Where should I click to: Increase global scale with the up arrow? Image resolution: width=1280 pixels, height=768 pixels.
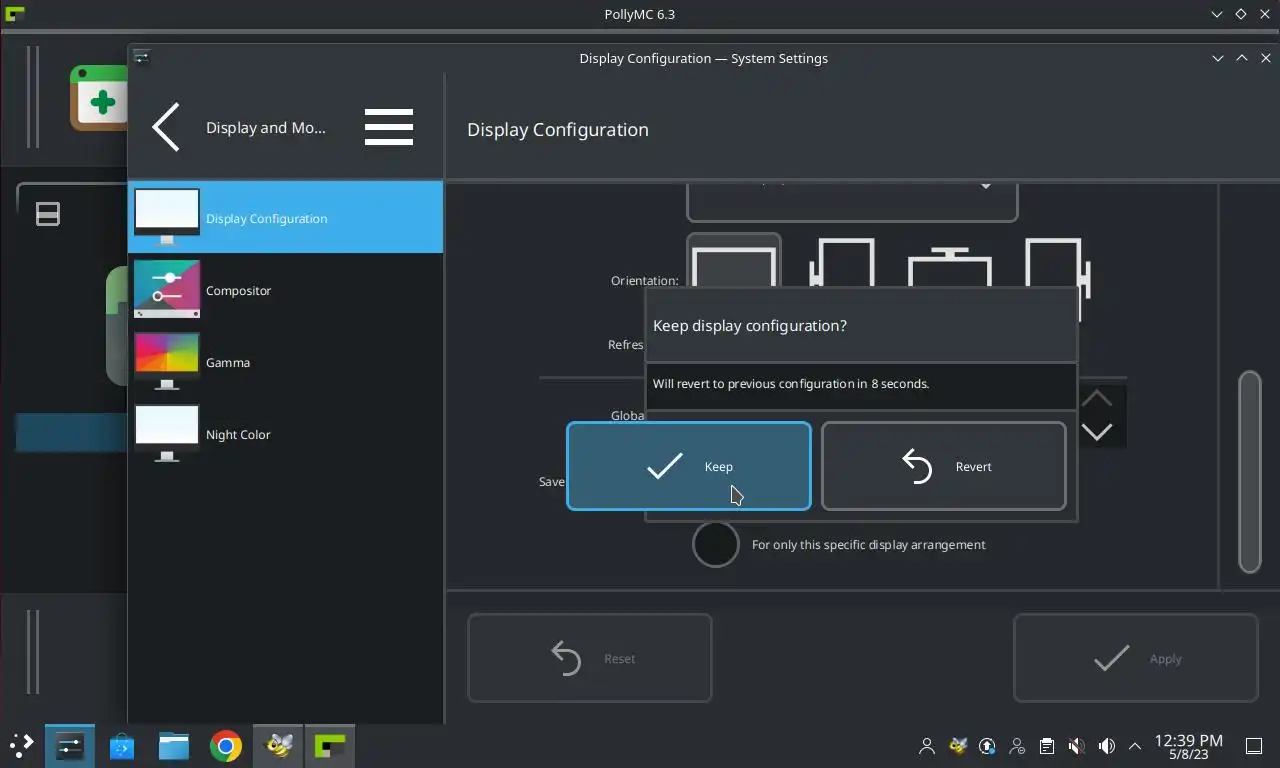coord(1097,398)
